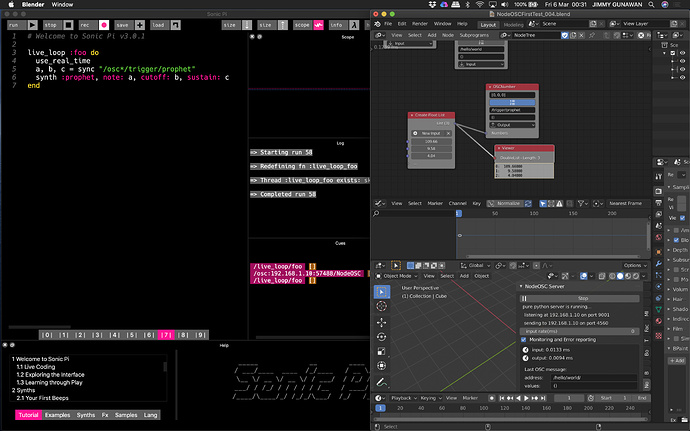The height and width of the screenshot is (431, 690).
Task: Select the Blender Scale tool
Action: [x=382, y=351]
